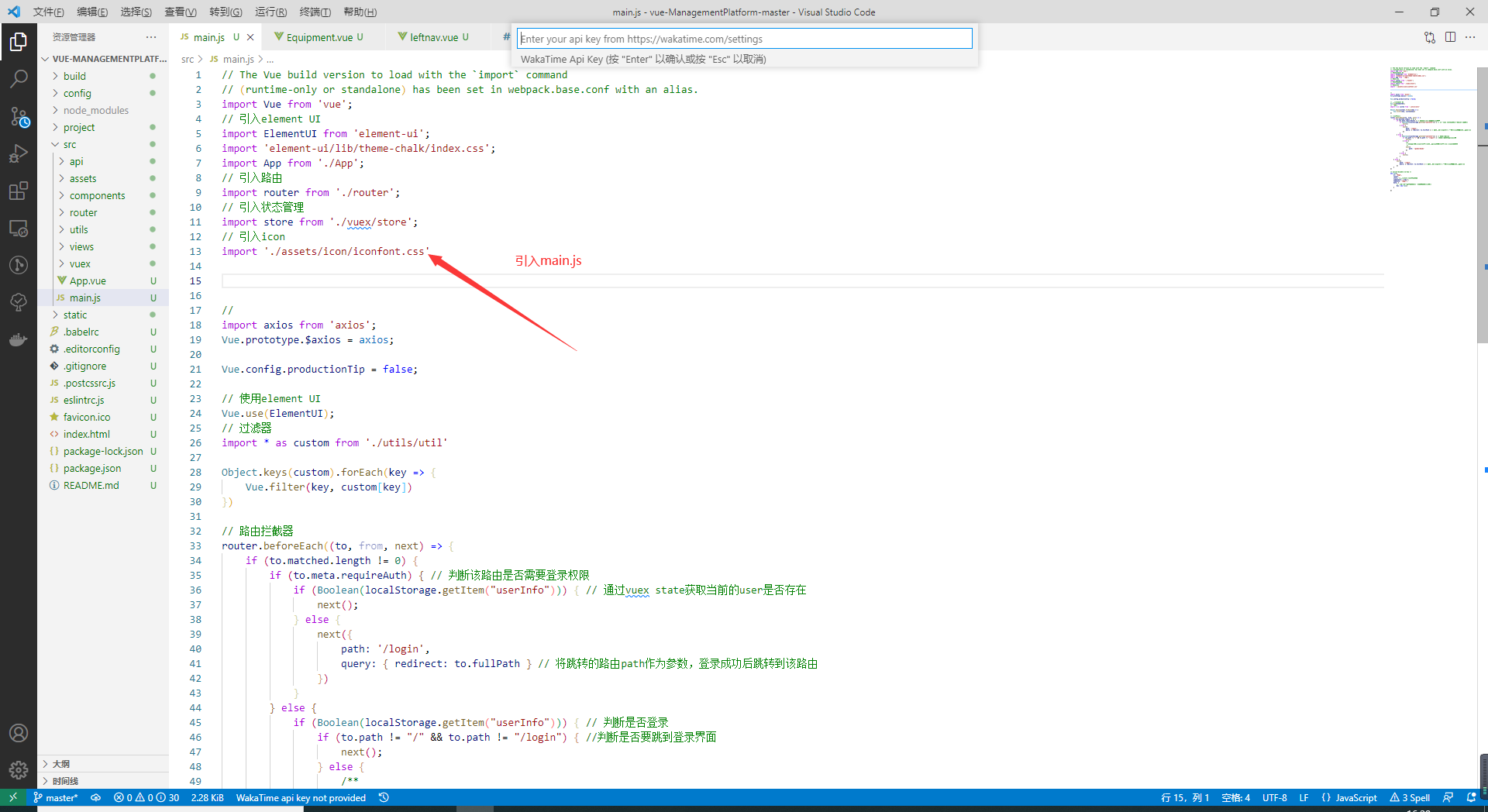This screenshot has height=812, width=1488.
Task: Open the Extensions view
Action: point(19,191)
